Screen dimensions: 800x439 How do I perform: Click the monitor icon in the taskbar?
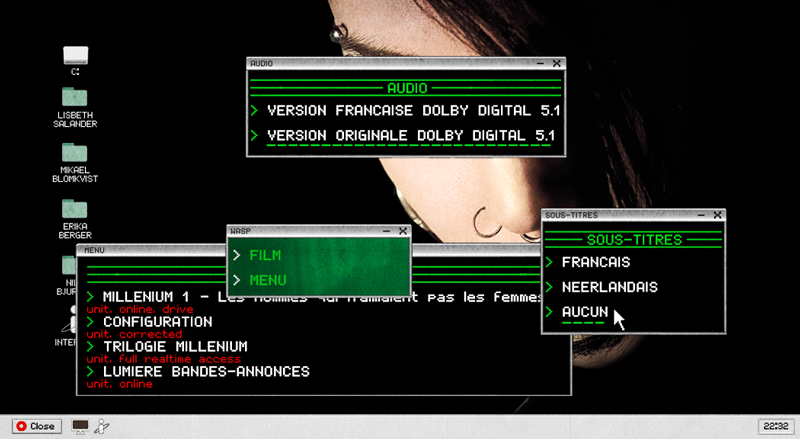[x=80, y=426]
